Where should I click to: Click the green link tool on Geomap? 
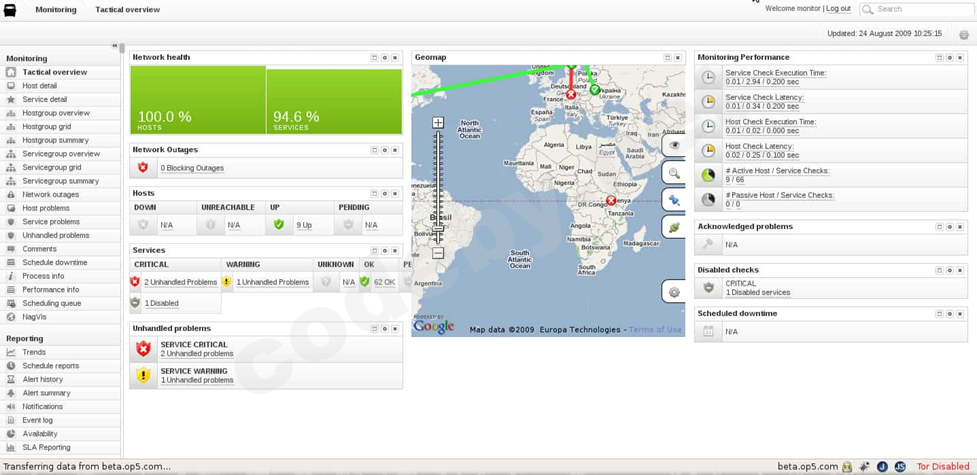[x=674, y=228]
